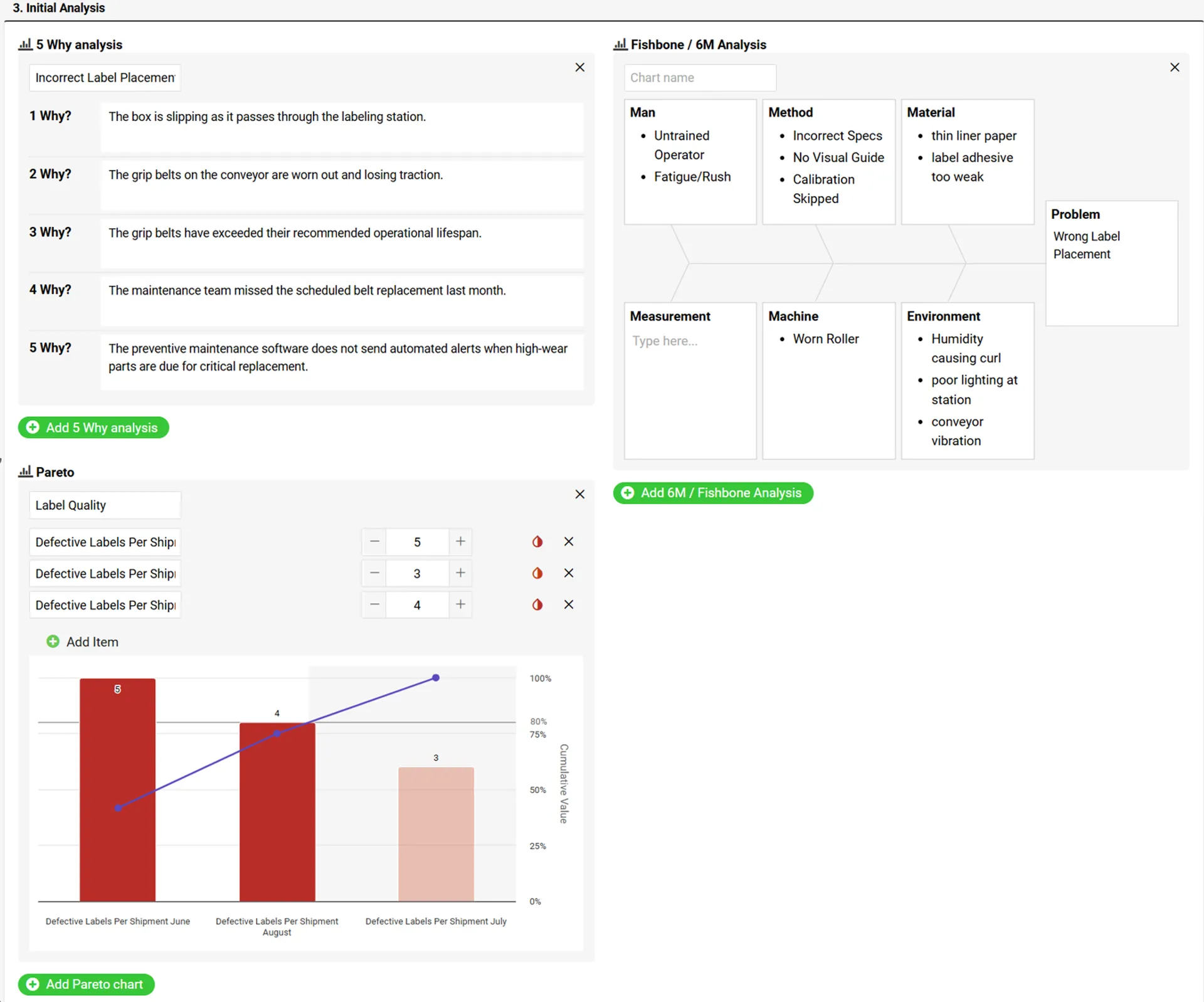Edit the Material causes box
Viewport: 1204px width, 1002px height.
point(967,162)
